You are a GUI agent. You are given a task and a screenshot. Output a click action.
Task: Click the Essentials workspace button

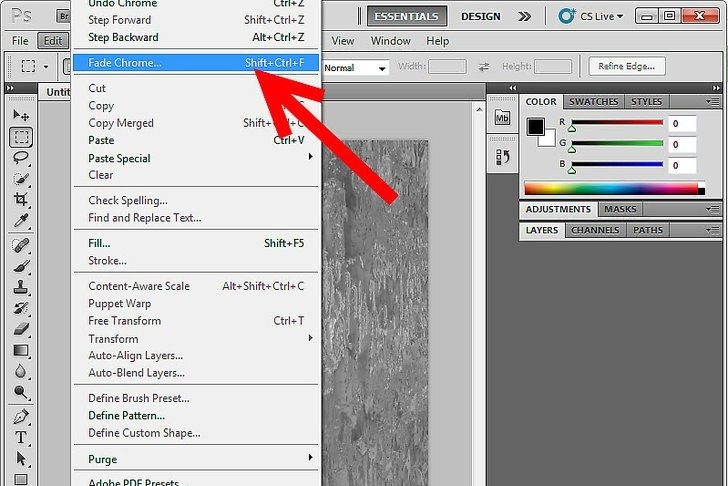tap(406, 16)
